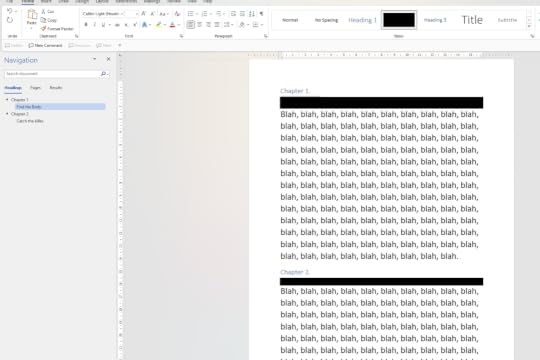Clear all formatting icon

click(x=177, y=14)
